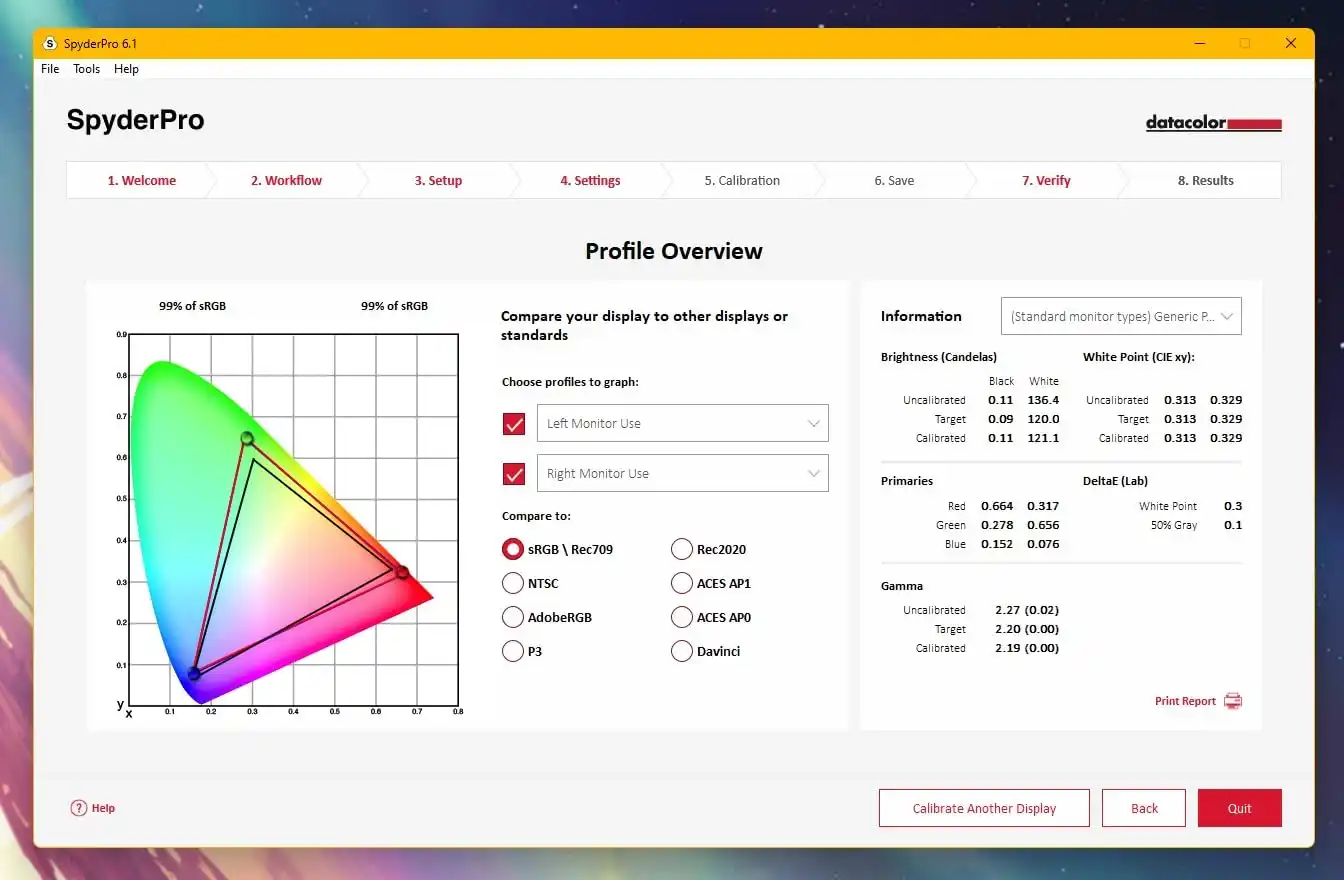Click the calibrated white brightness value 121.1
The width and height of the screenshot is (1344, 880).
point(1043,438)
